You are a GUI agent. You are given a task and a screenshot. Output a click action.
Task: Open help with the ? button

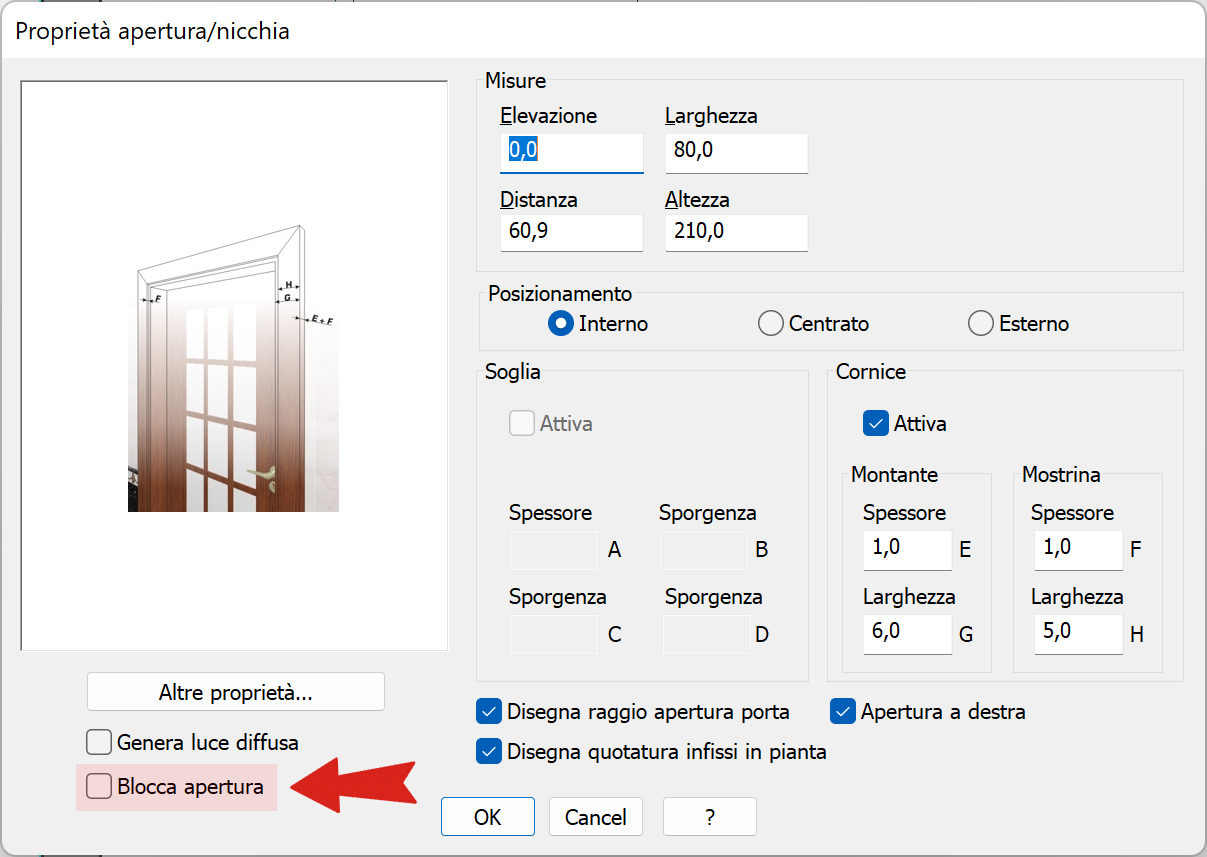click(710, 817)
